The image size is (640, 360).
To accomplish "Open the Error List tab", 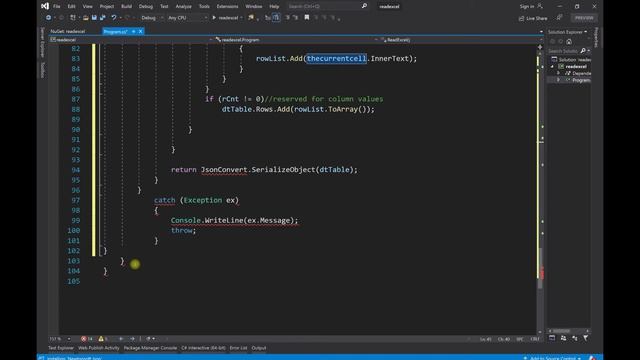I will point(238,348).
